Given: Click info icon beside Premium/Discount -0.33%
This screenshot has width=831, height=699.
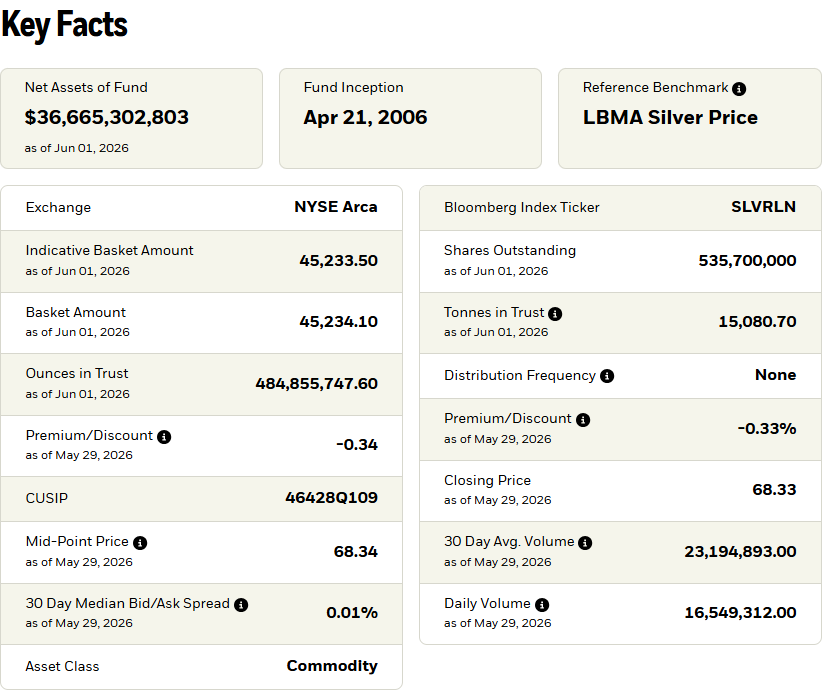Looking at the screenshot, I should [583, 420].
